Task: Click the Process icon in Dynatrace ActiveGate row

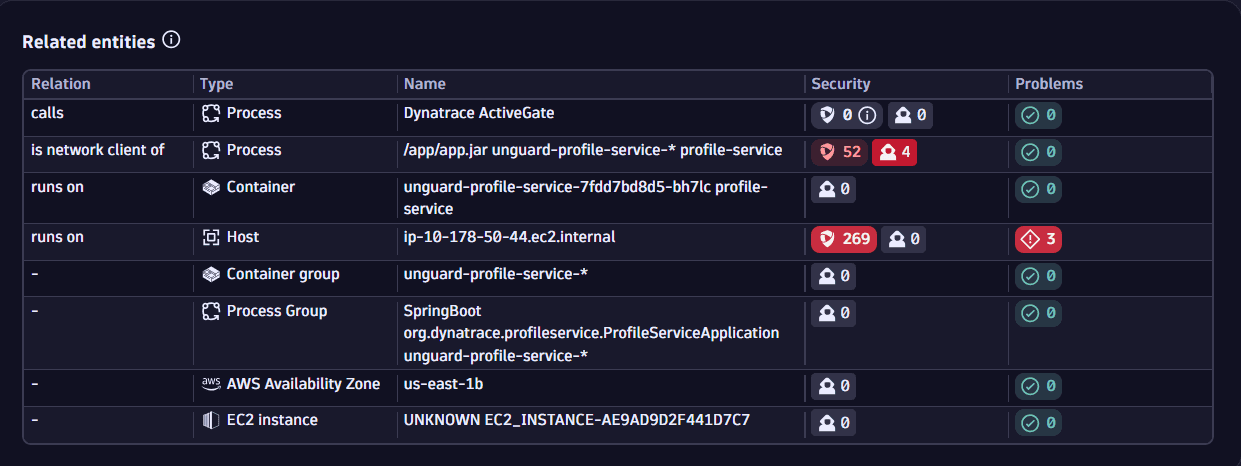Action: [210, 114]
